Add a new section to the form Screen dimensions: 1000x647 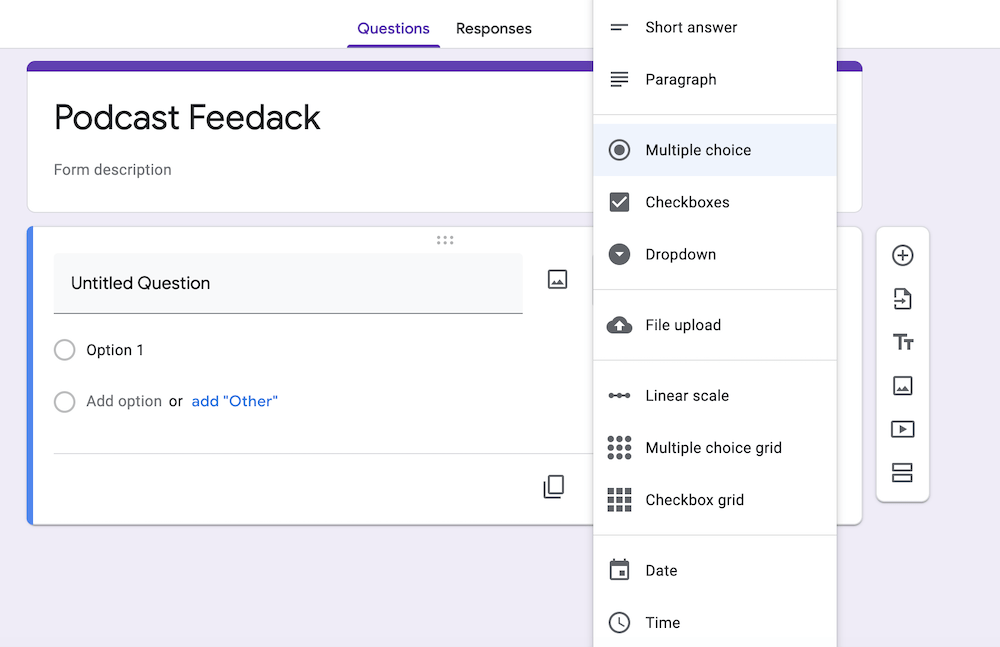[903, 472]
